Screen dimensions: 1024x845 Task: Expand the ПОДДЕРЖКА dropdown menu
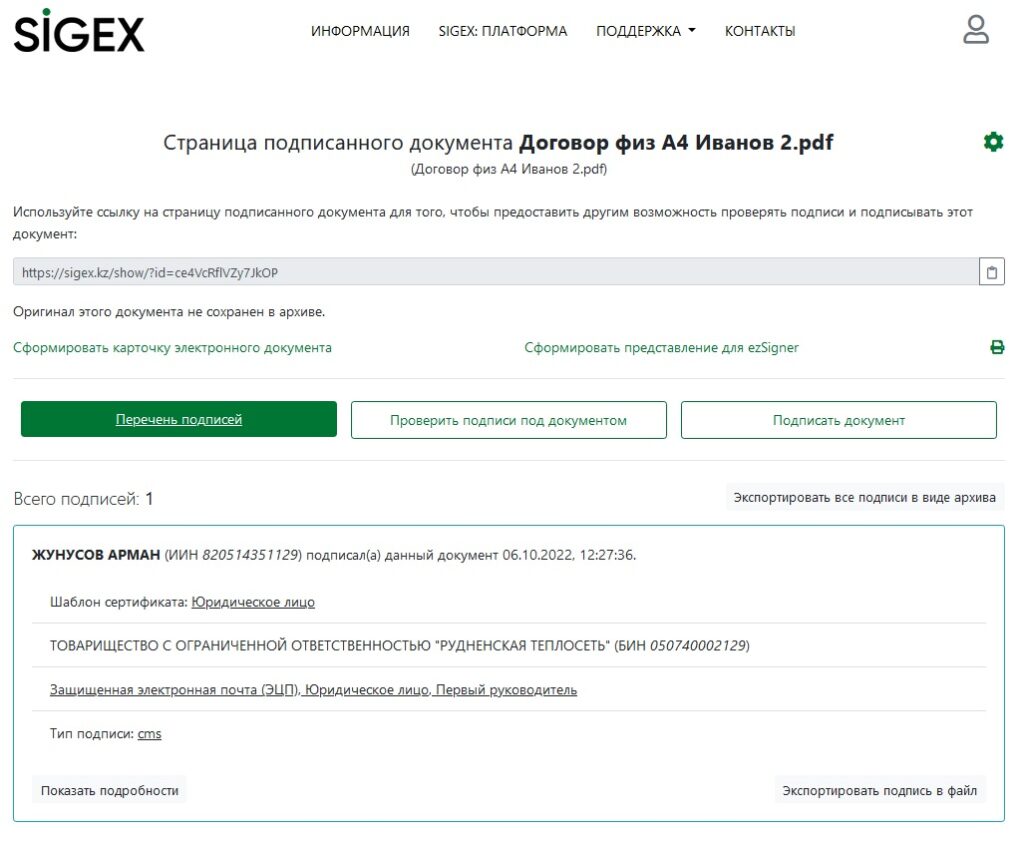point(645,31)
